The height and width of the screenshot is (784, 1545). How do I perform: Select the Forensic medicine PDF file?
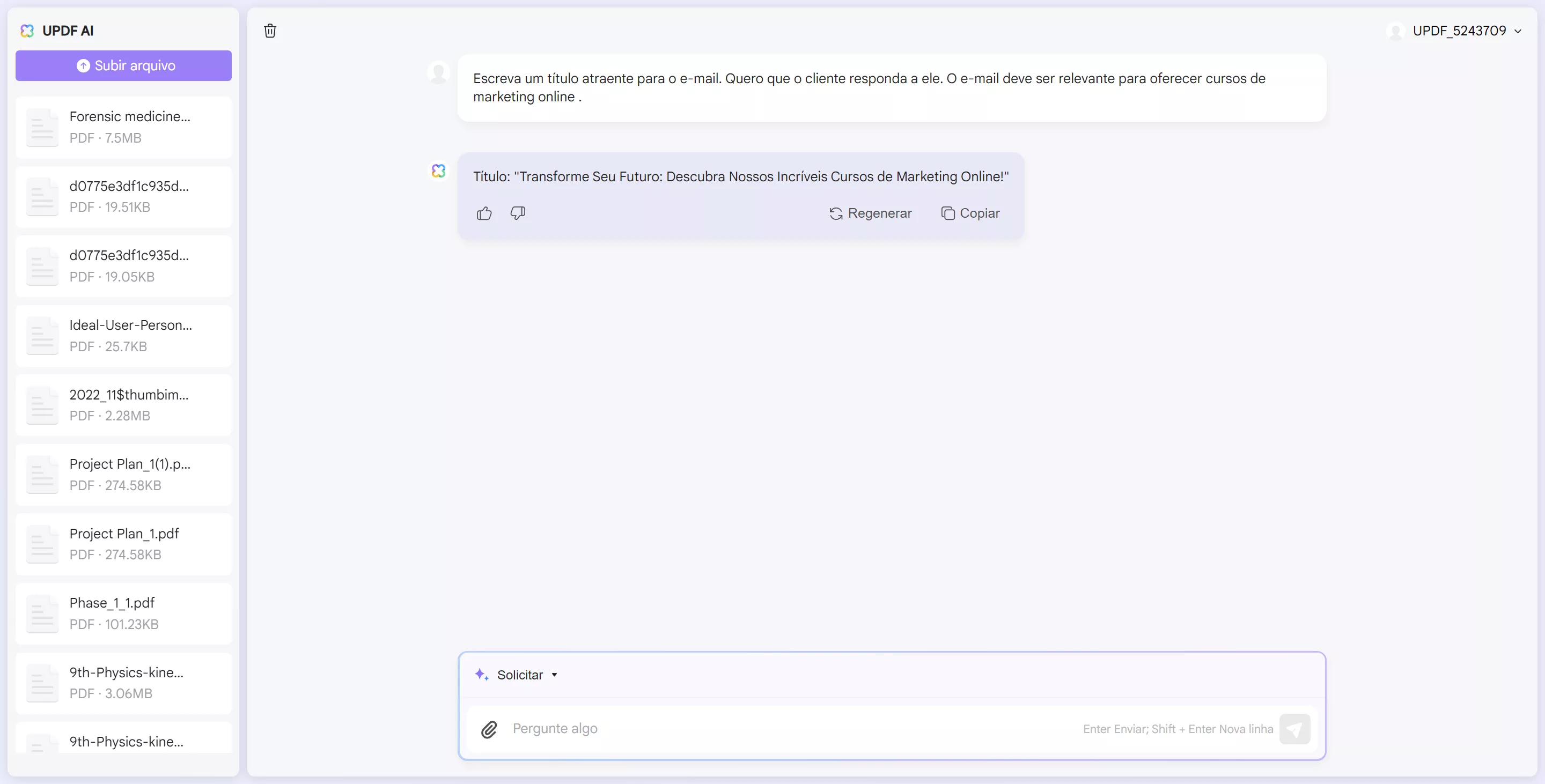point(123,127)
